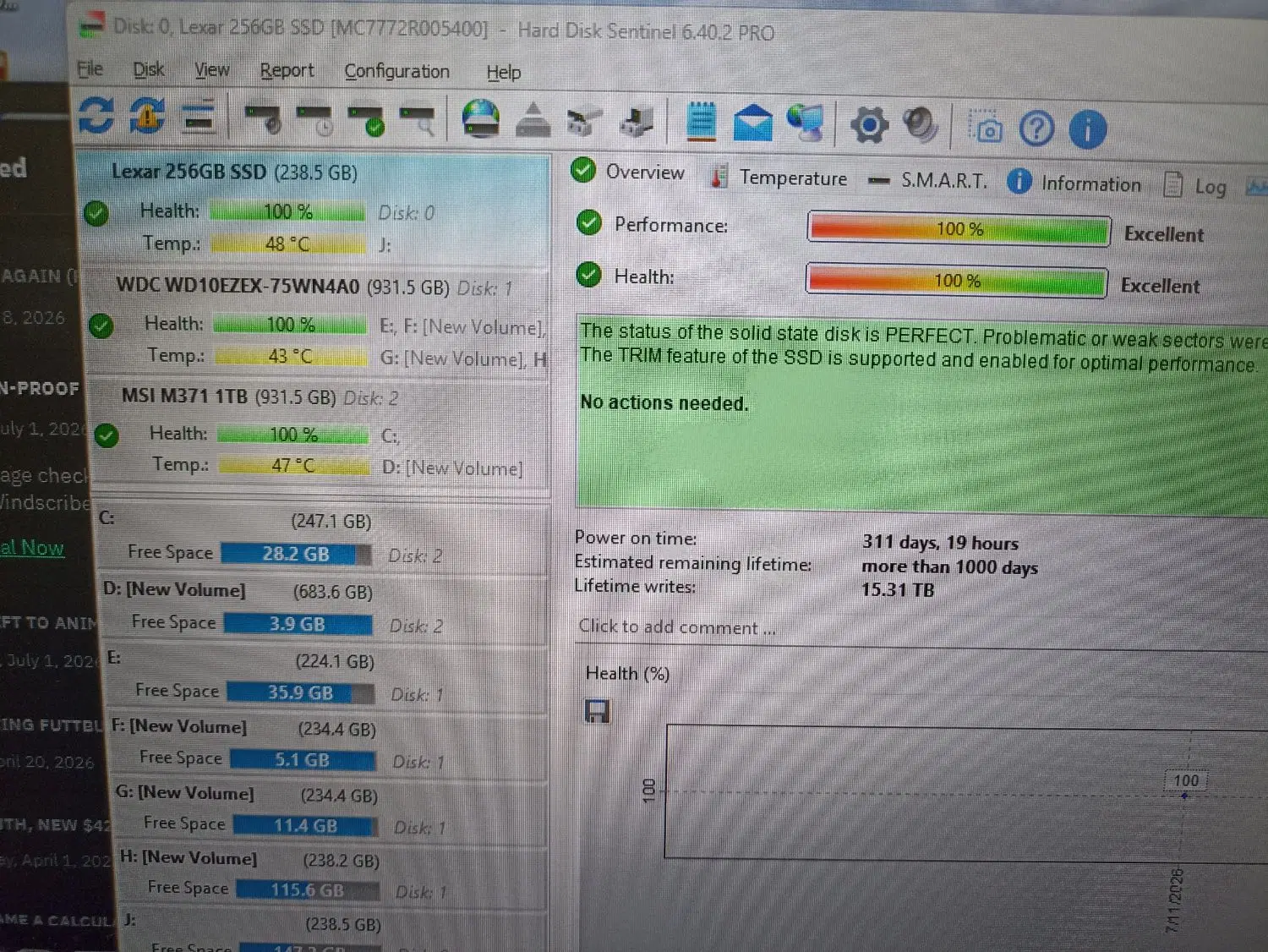Click the refresh icon with warning lock

click(147, 116)
